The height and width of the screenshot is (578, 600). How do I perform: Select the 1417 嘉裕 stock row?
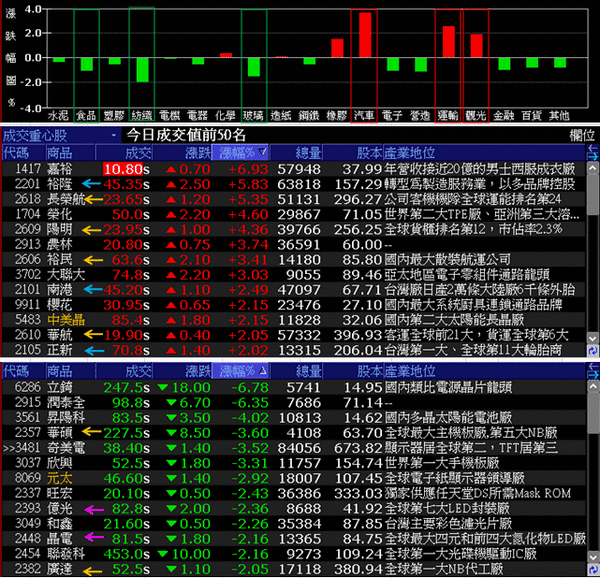click(294, 169)
